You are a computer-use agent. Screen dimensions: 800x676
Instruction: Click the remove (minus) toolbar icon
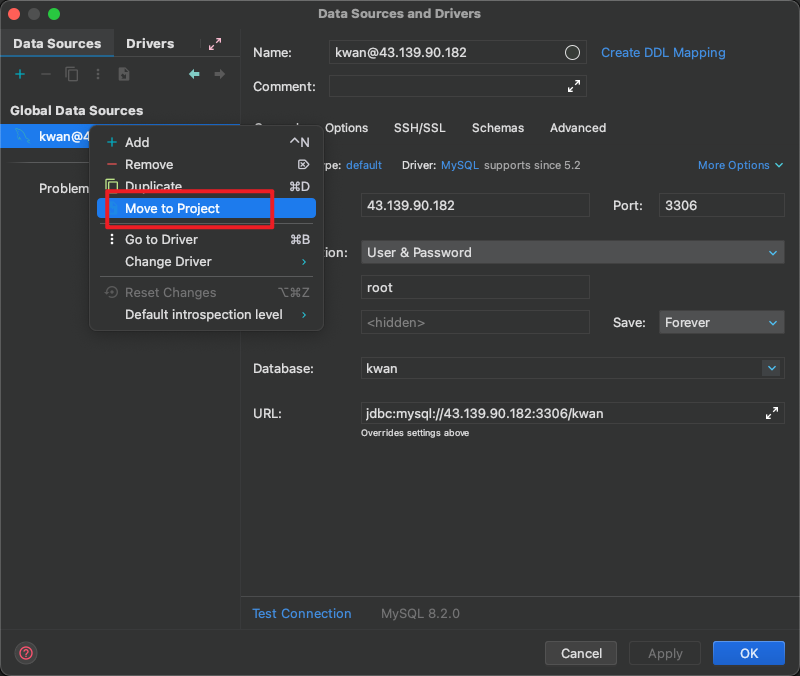point(46,74)
